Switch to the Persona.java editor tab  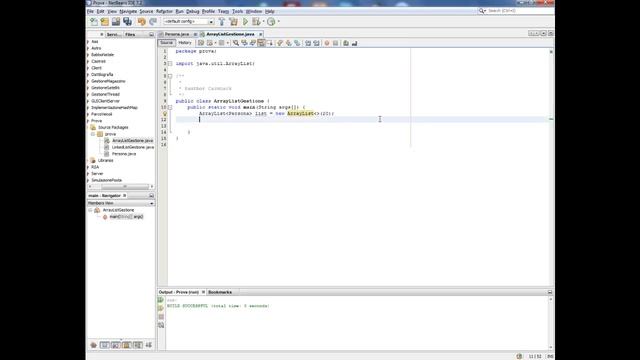[177, 34]
